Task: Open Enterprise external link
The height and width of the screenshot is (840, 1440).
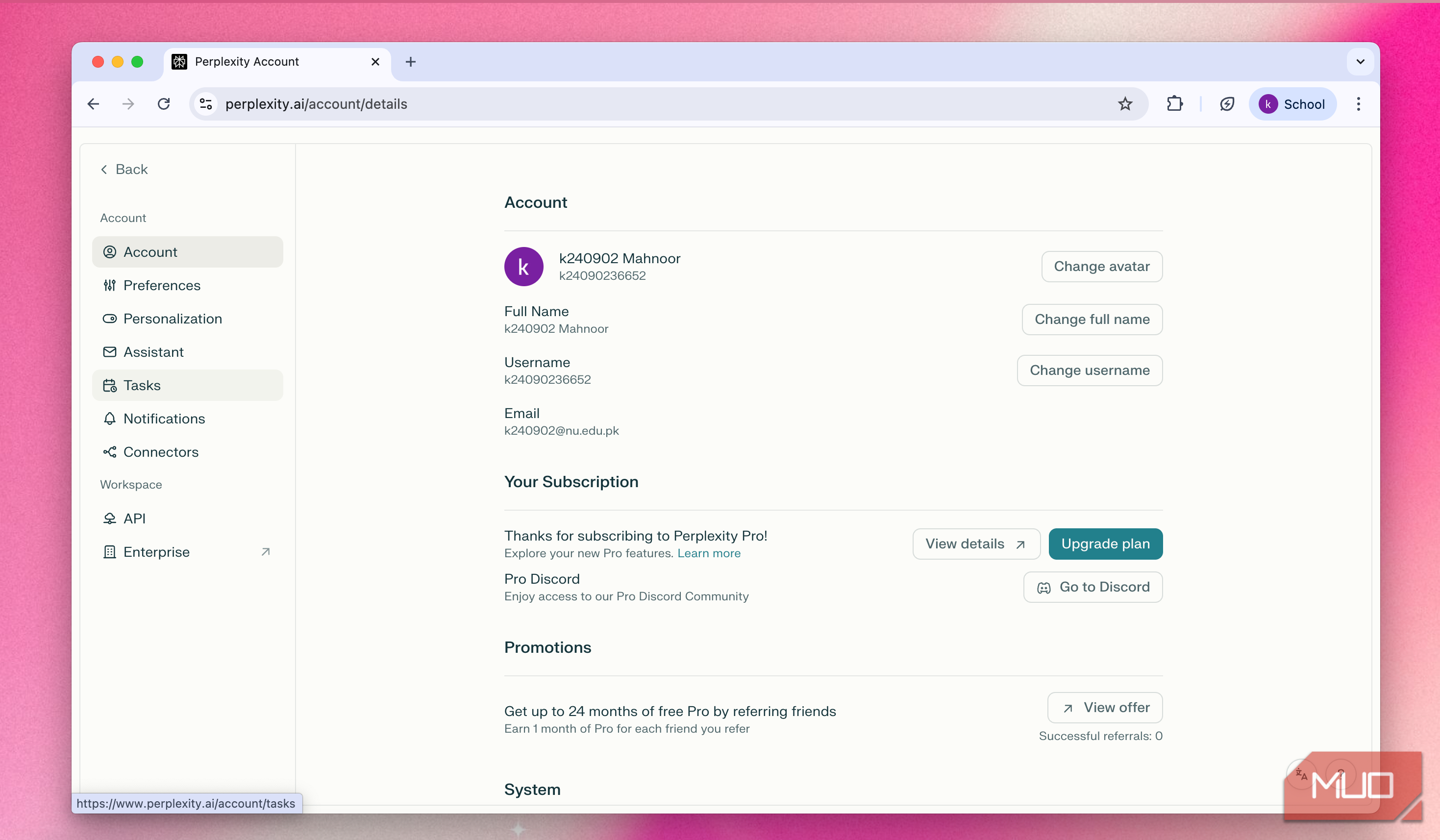Action: pos(187,552)
